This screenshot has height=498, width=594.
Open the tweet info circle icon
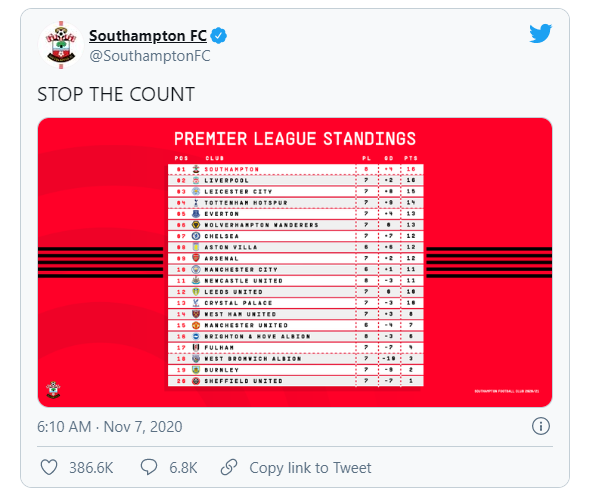coord(541,426)
